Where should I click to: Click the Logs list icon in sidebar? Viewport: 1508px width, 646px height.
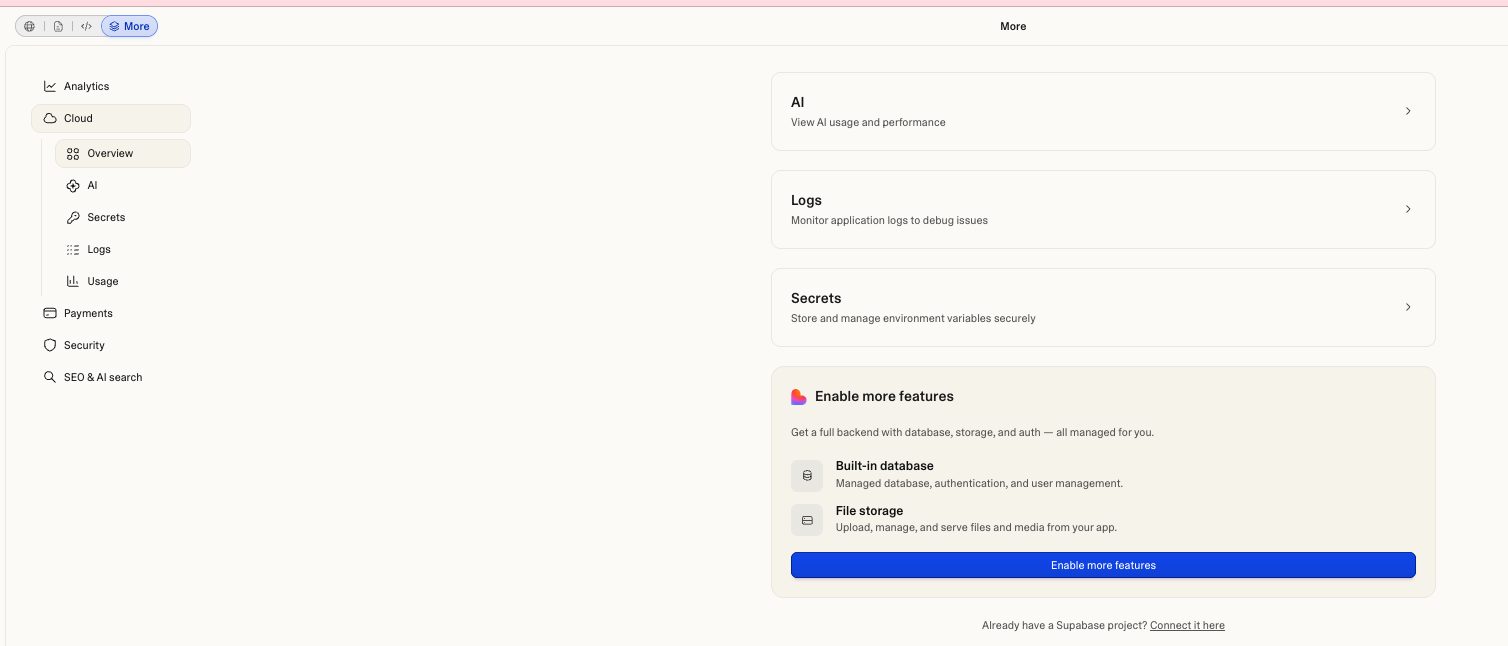click(73, 250)
